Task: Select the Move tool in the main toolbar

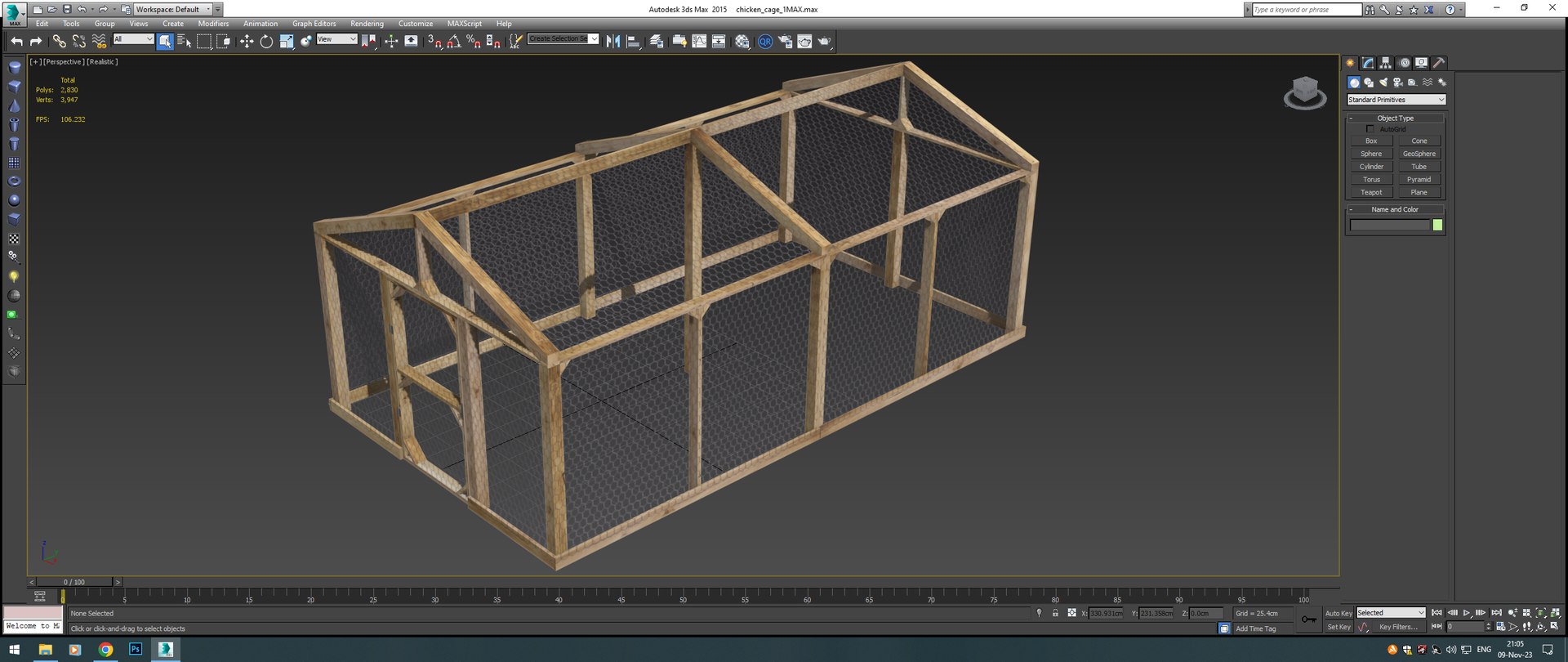Action: [x=247, y=42]
